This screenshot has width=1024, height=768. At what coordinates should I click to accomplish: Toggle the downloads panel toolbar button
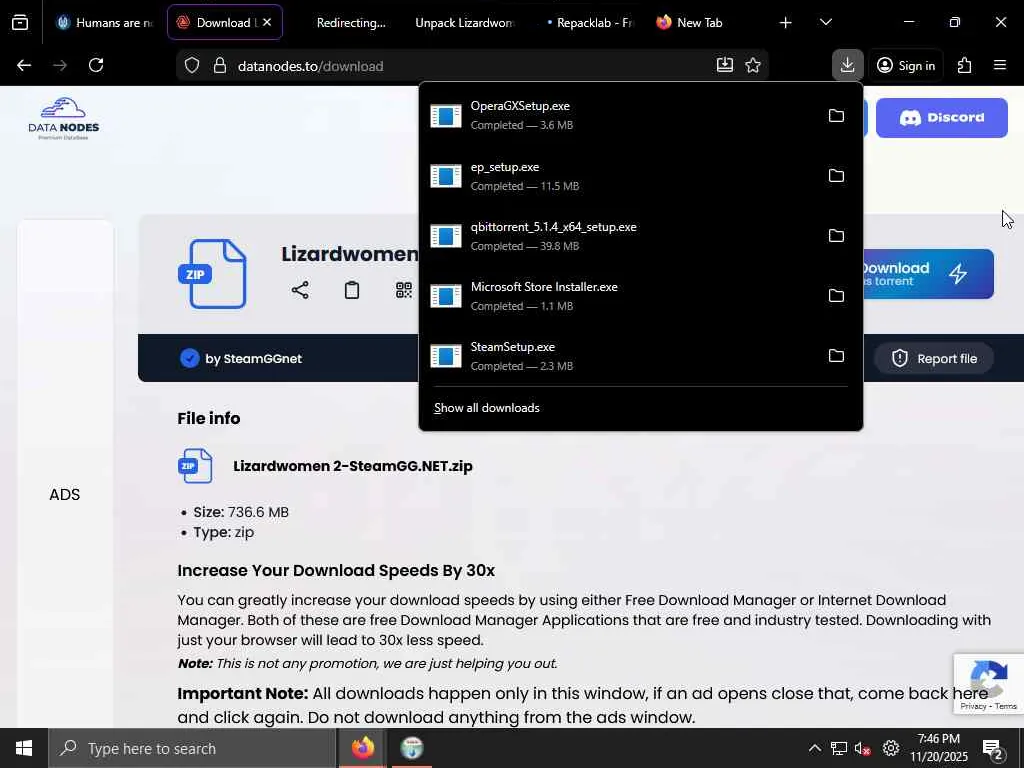(x=848, y=65)
